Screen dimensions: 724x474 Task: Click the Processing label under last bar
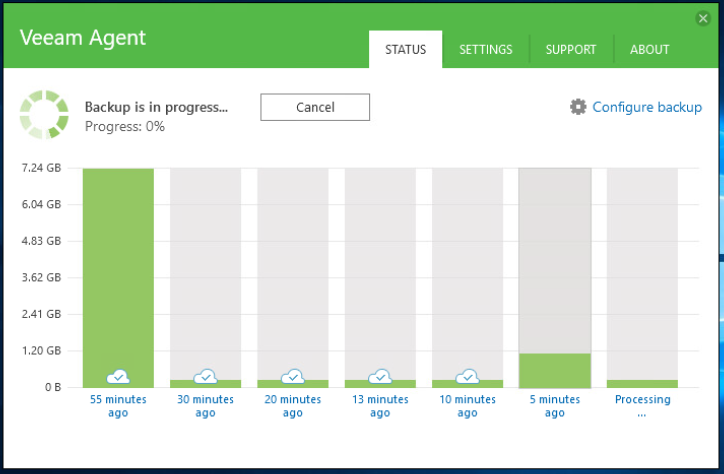pos(642,406)
